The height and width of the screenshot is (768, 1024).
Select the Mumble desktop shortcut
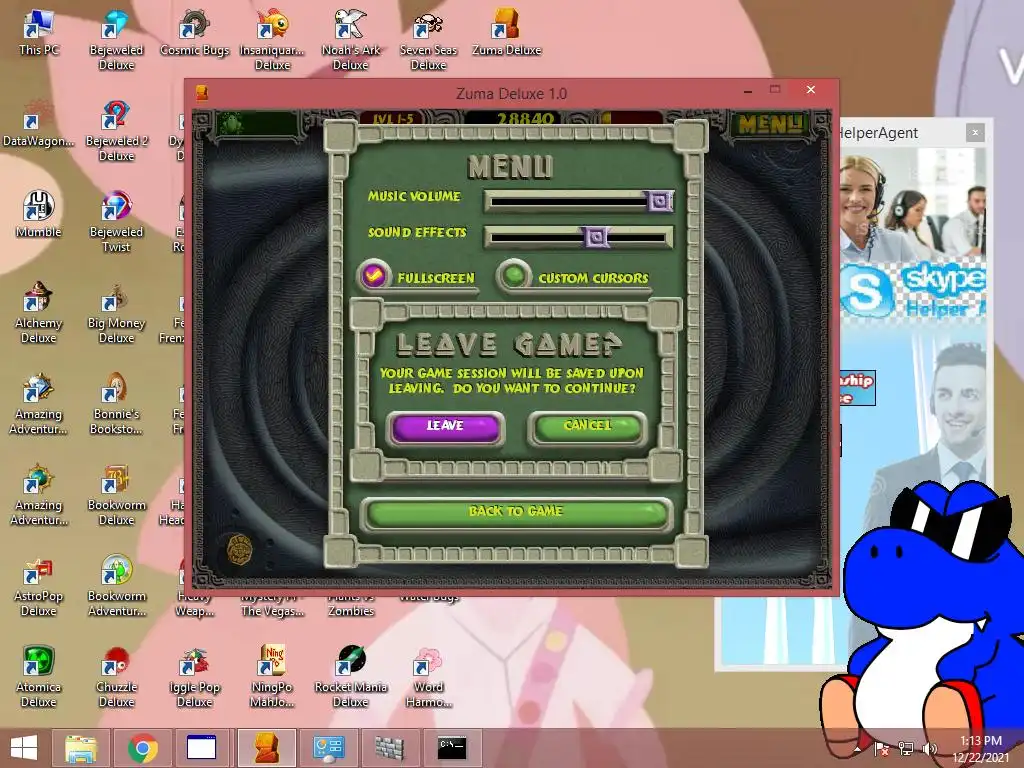pyautogui.click(x=39, y=215)
